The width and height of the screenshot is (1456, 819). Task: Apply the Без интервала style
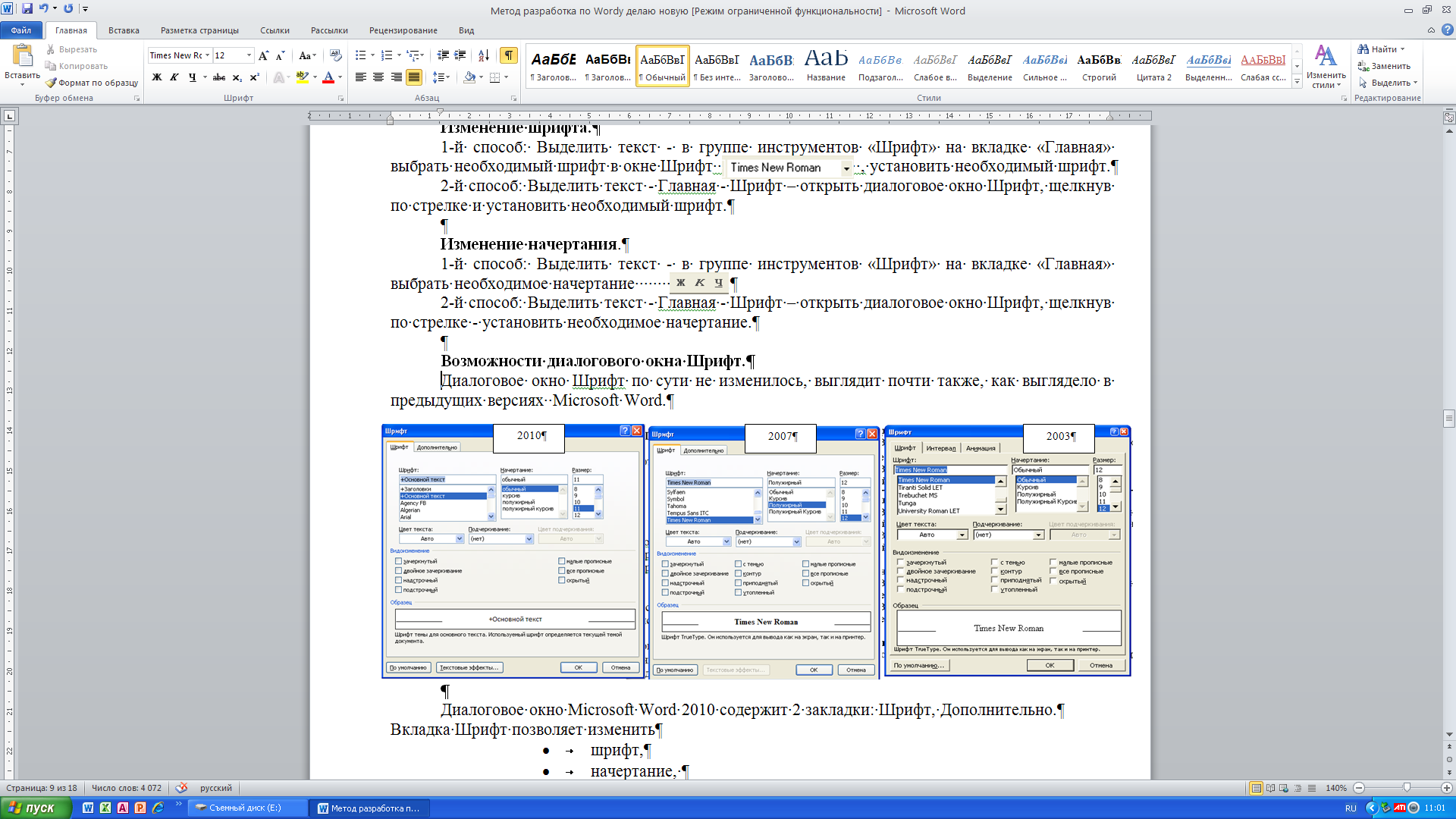[717, 66]
